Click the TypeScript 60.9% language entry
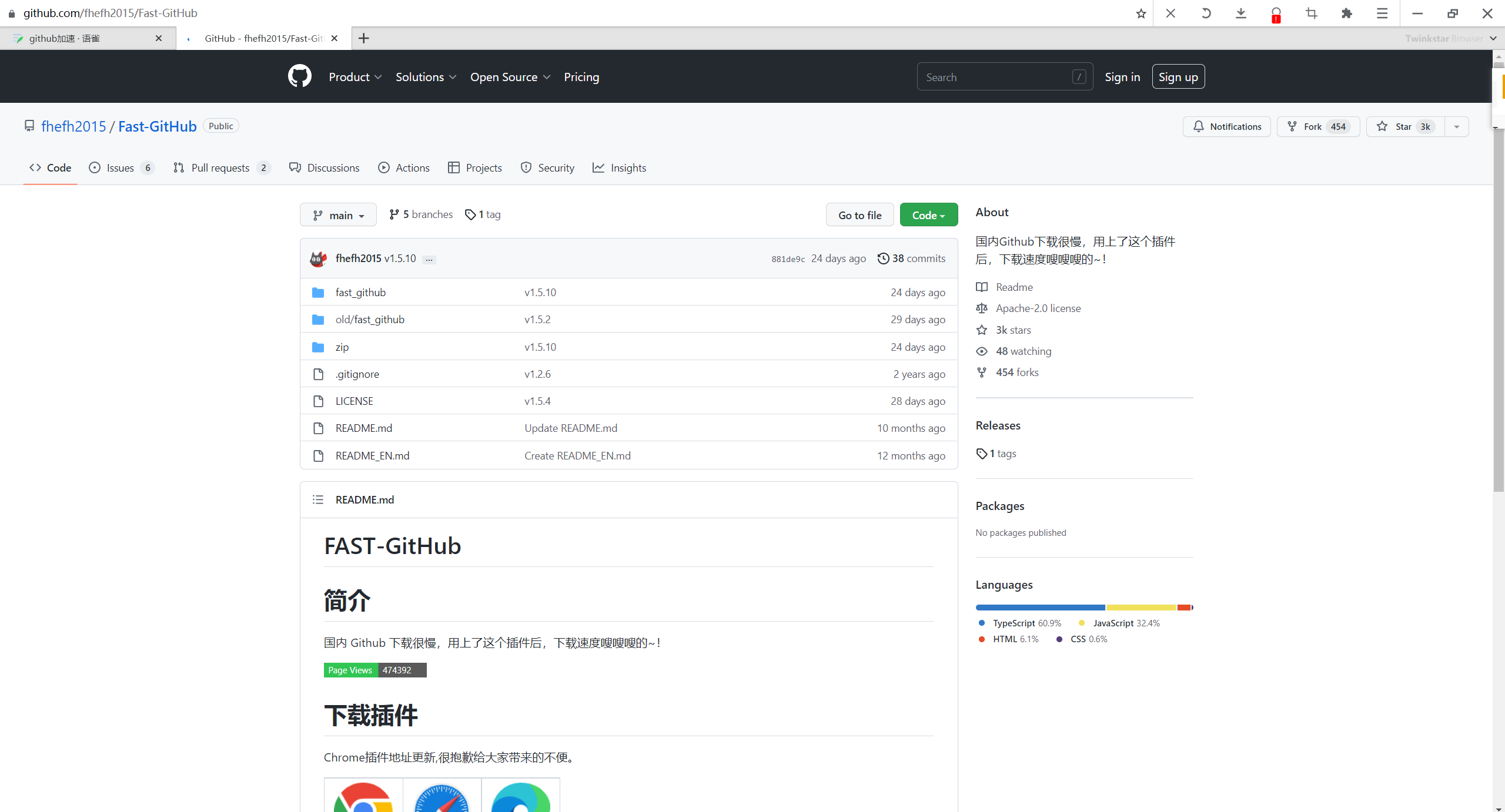1505x812 pixels. [1020, 623]
